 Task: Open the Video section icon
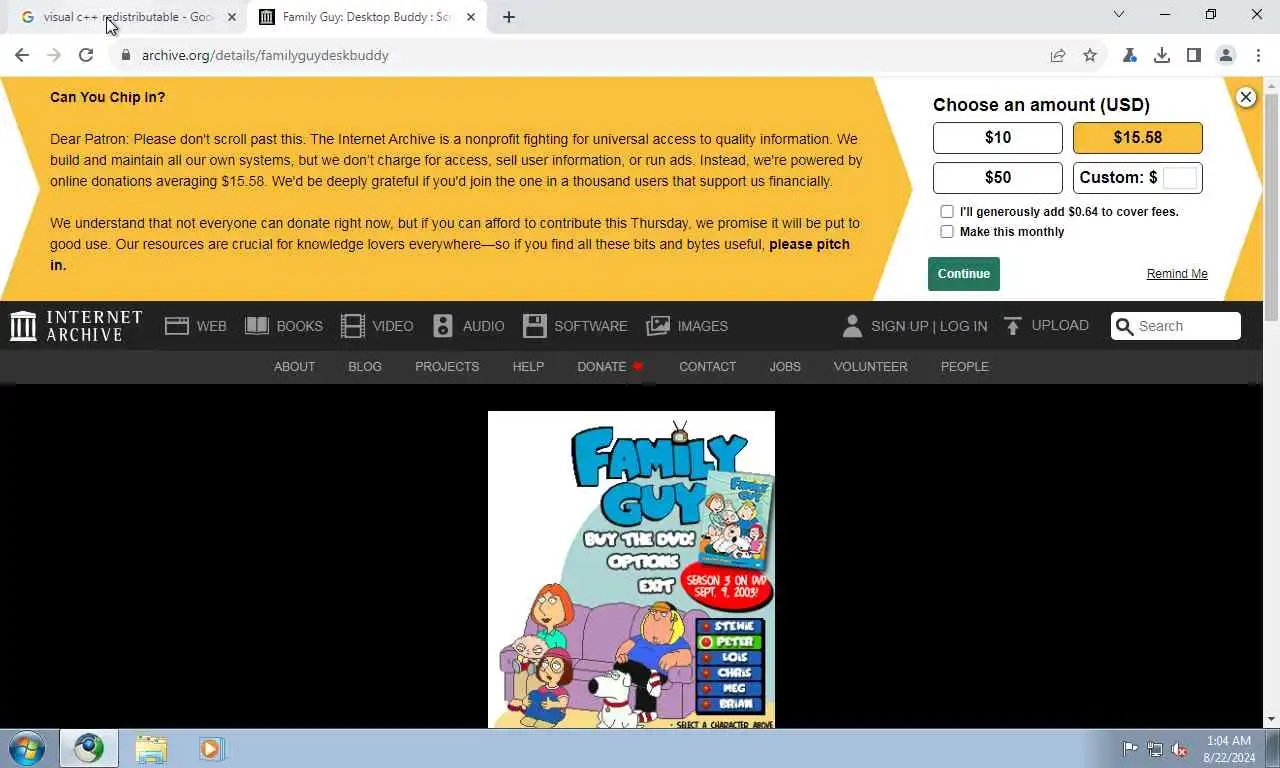click(x=353, y=326)
